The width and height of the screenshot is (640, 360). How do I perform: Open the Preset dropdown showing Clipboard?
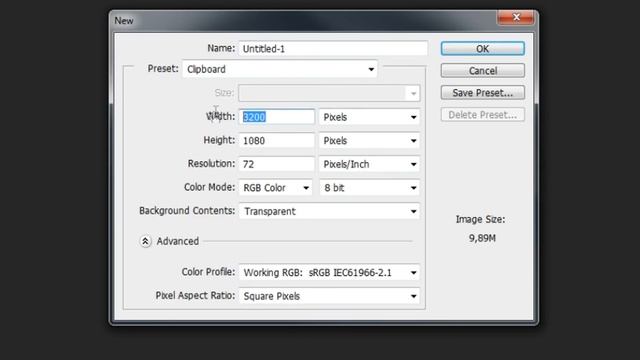280,69
